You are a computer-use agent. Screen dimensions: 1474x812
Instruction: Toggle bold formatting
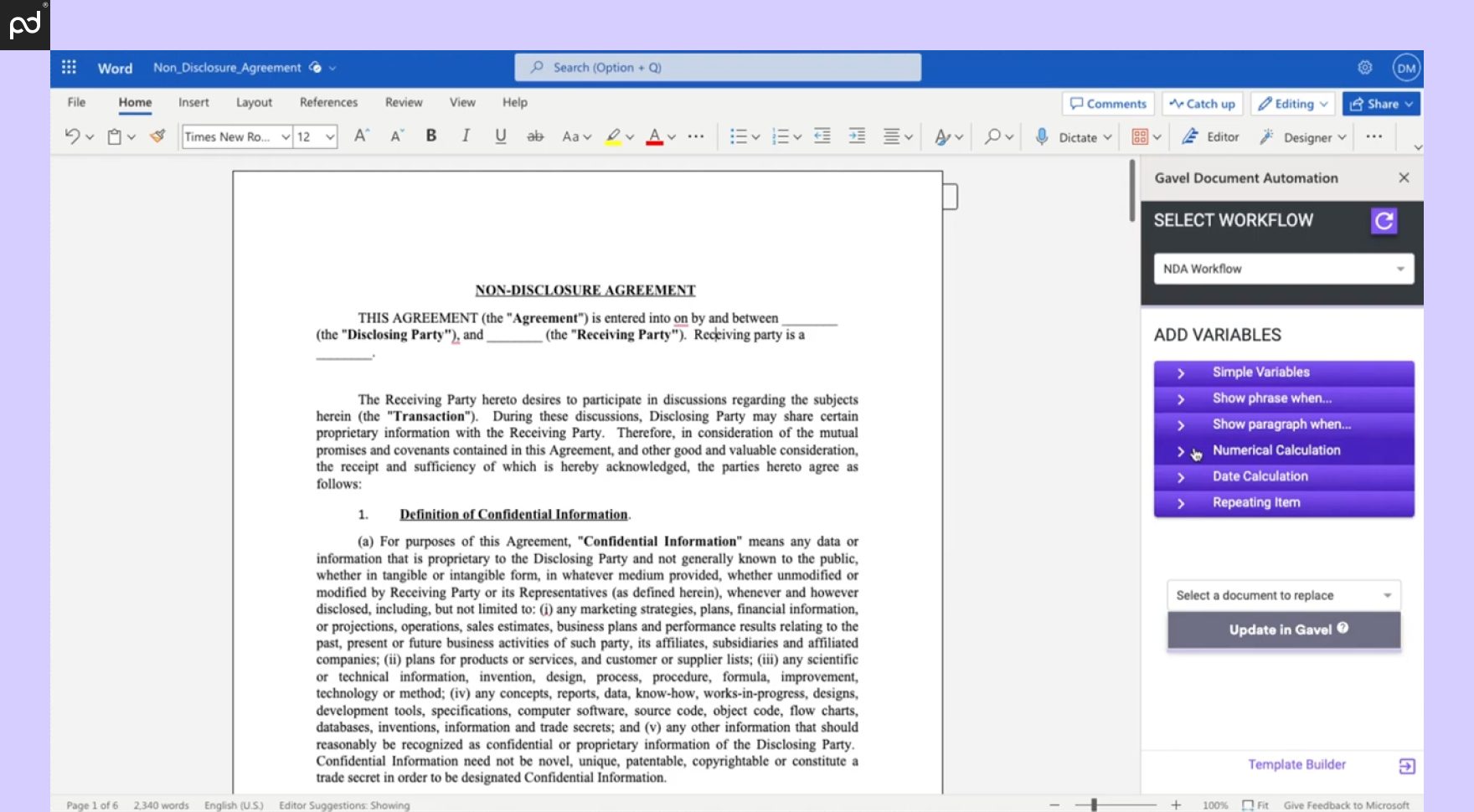pos(430,136)
